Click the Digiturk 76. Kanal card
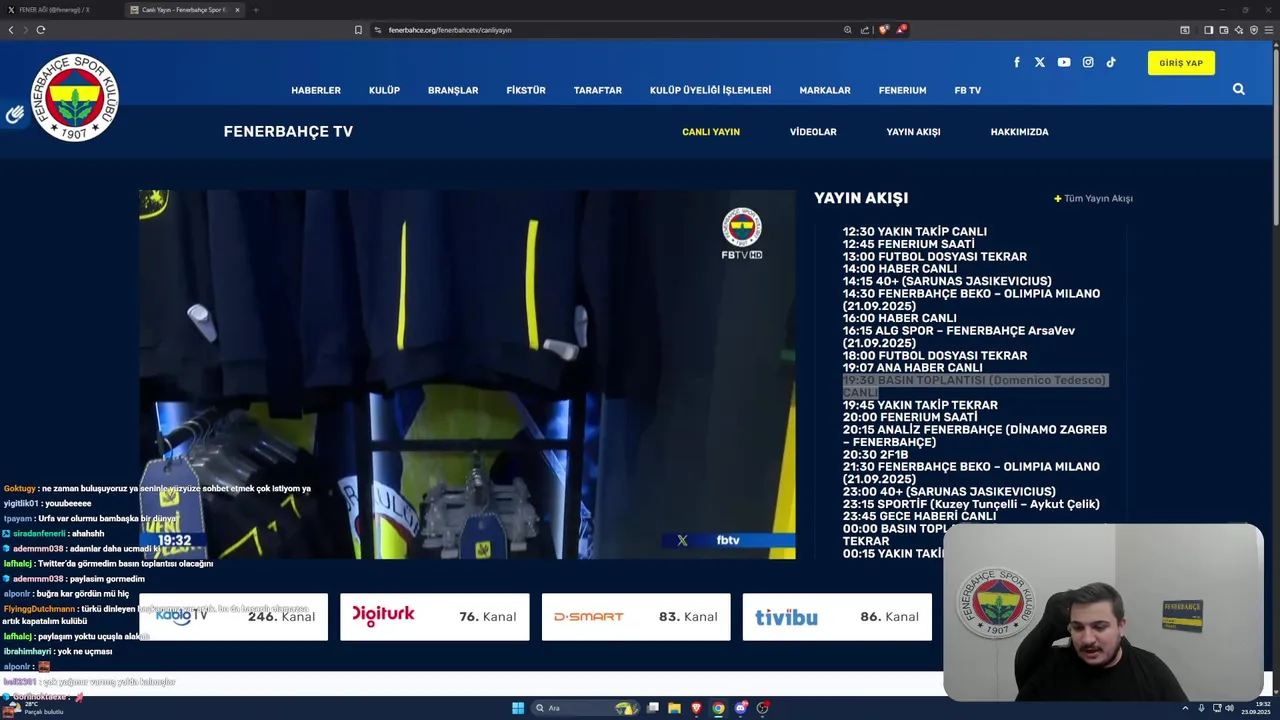Image resolution: width=1280 pixels, height=720 pixels. [434, 617]
